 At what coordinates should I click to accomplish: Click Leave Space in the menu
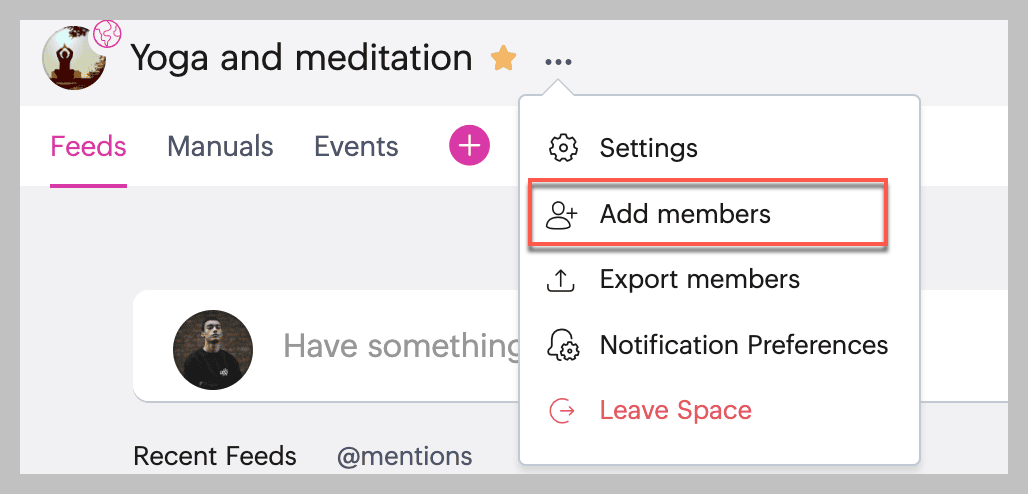tap(675, 410)
